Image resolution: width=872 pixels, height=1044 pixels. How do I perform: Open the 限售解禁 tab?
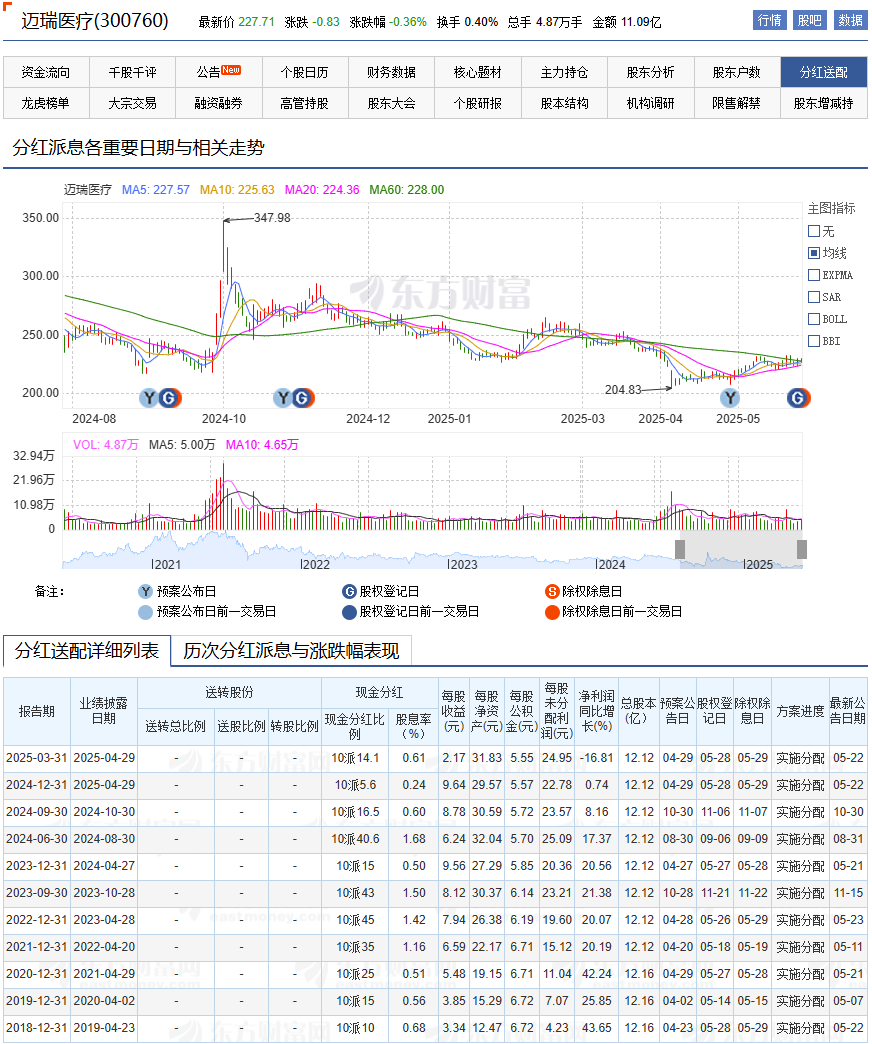(x=737, y=103)
